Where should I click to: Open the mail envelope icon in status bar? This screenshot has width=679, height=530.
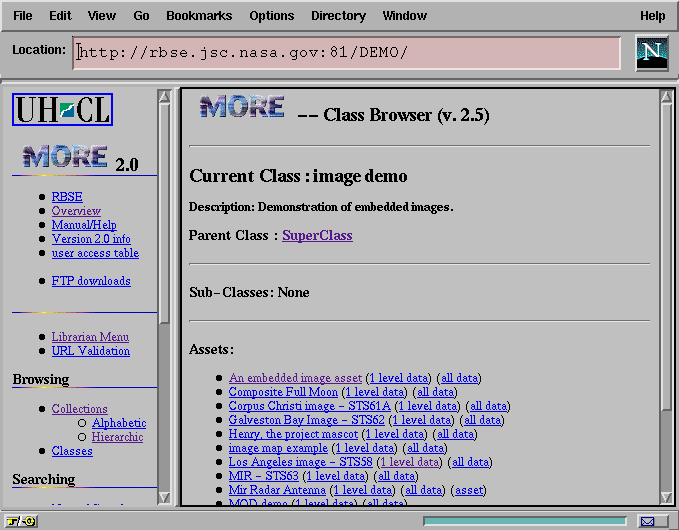648,521
